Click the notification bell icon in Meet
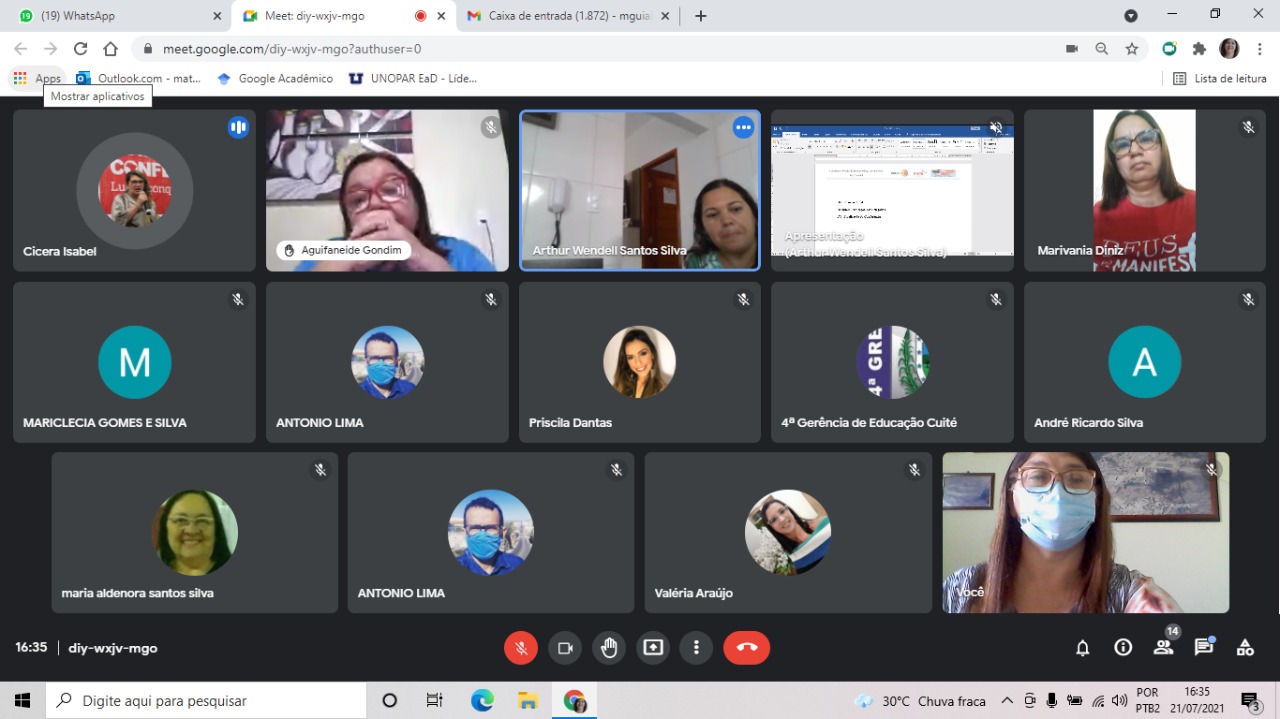The image size is (1280, 719). tap(1082, 648)
